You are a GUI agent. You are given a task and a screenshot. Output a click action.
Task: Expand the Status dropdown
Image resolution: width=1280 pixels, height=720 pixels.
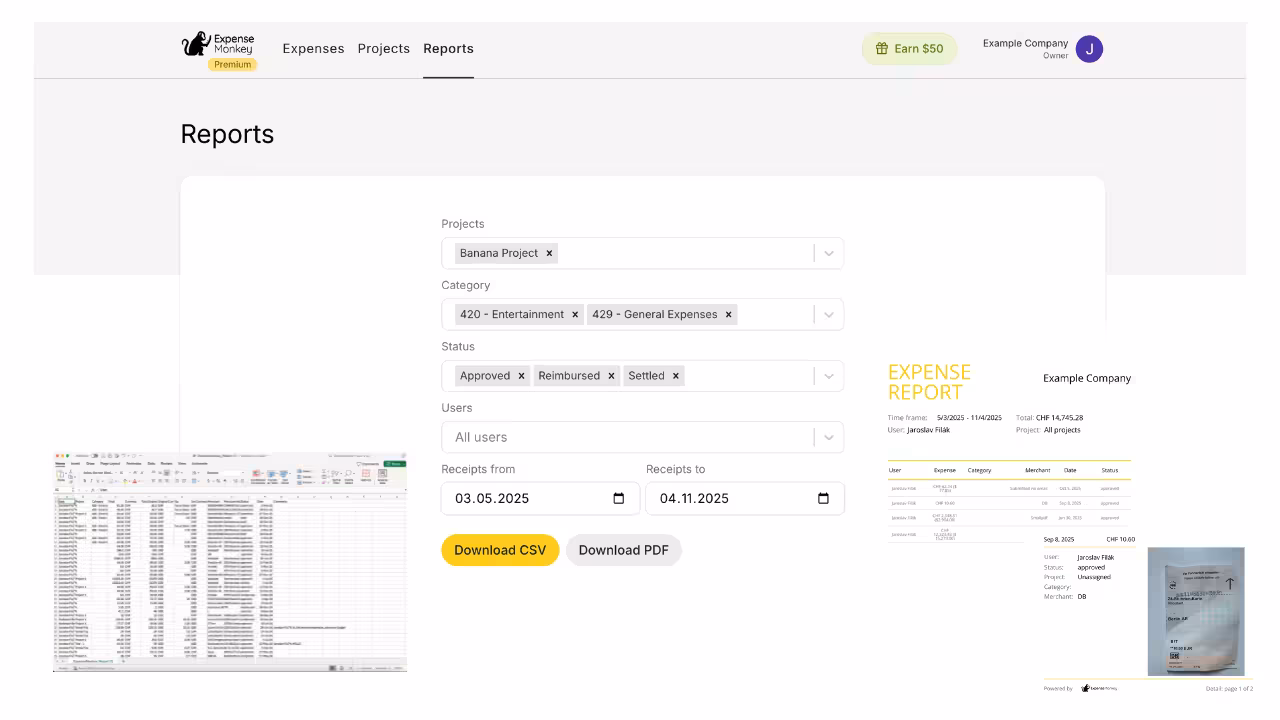(x=828, y=375)
